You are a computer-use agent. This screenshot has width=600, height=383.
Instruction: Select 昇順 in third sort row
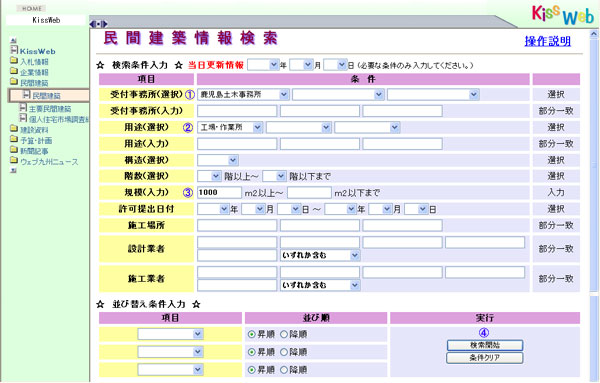(251, 370)
